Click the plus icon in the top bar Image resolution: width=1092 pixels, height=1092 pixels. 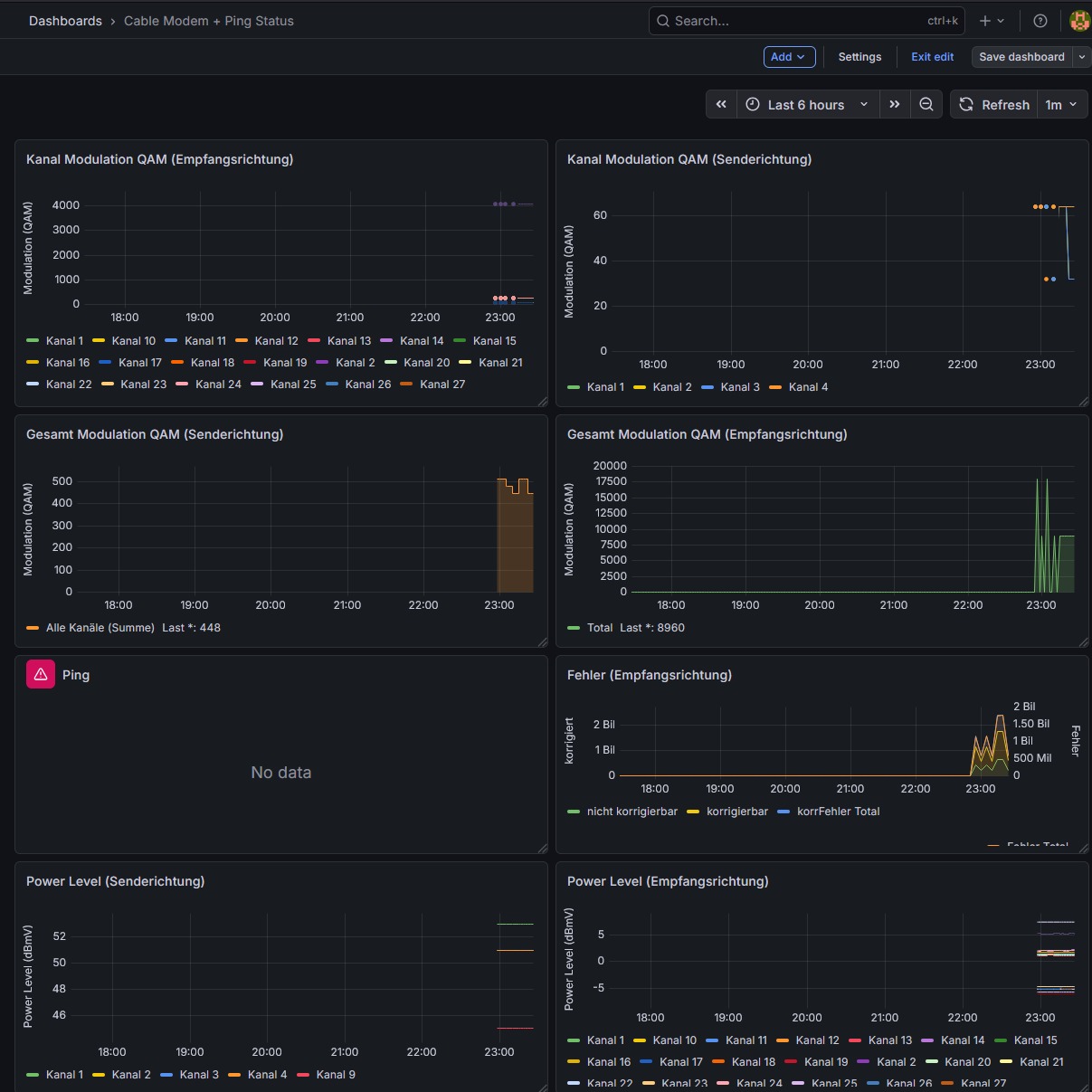tap(986, 20)
